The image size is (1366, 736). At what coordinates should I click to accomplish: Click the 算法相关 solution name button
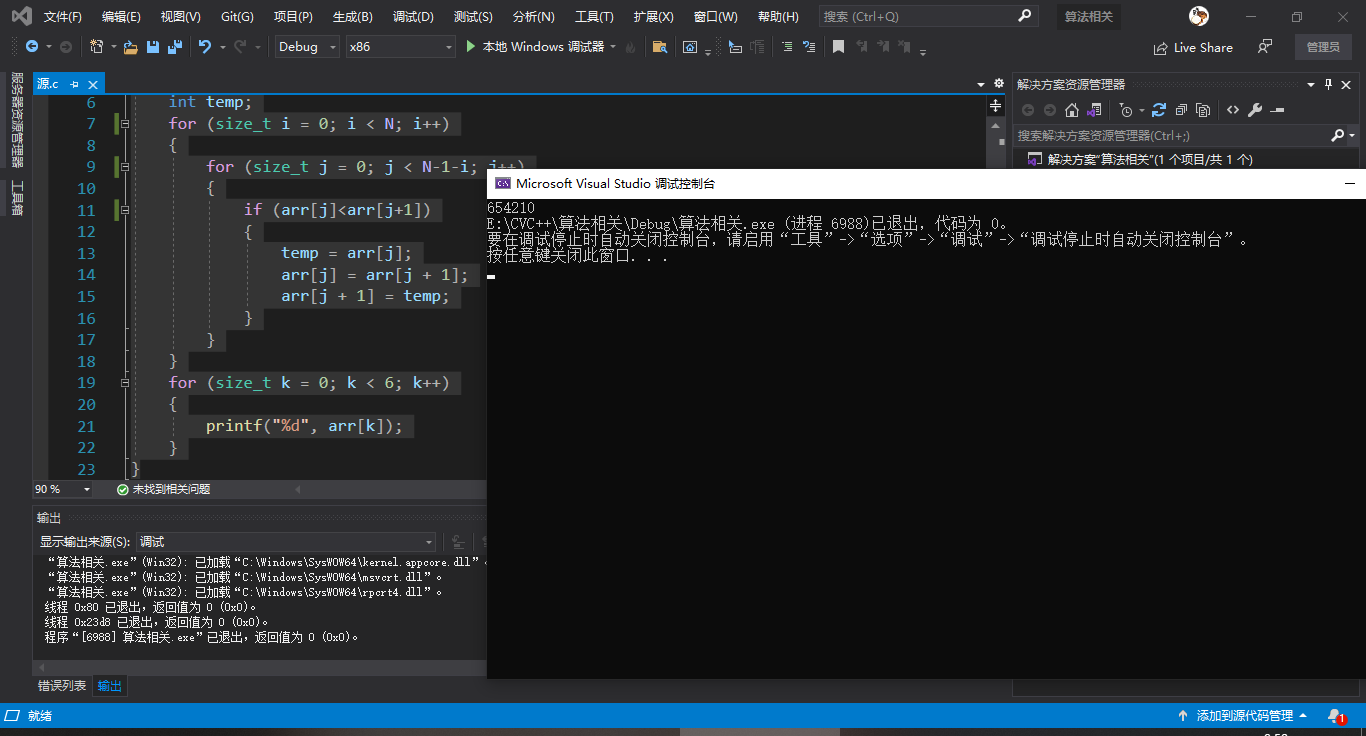[1089, 17]
